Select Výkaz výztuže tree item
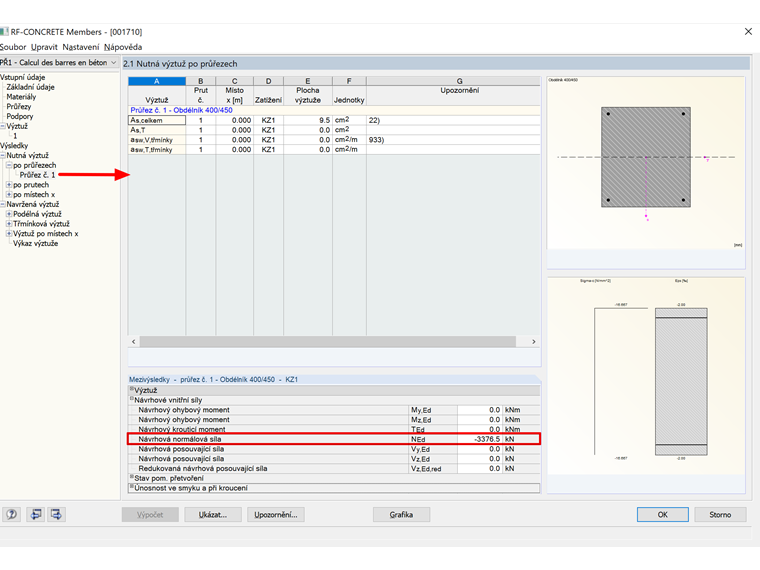This screenshot has height=570, width=760. pyautogui.click(x=35, y=243)
